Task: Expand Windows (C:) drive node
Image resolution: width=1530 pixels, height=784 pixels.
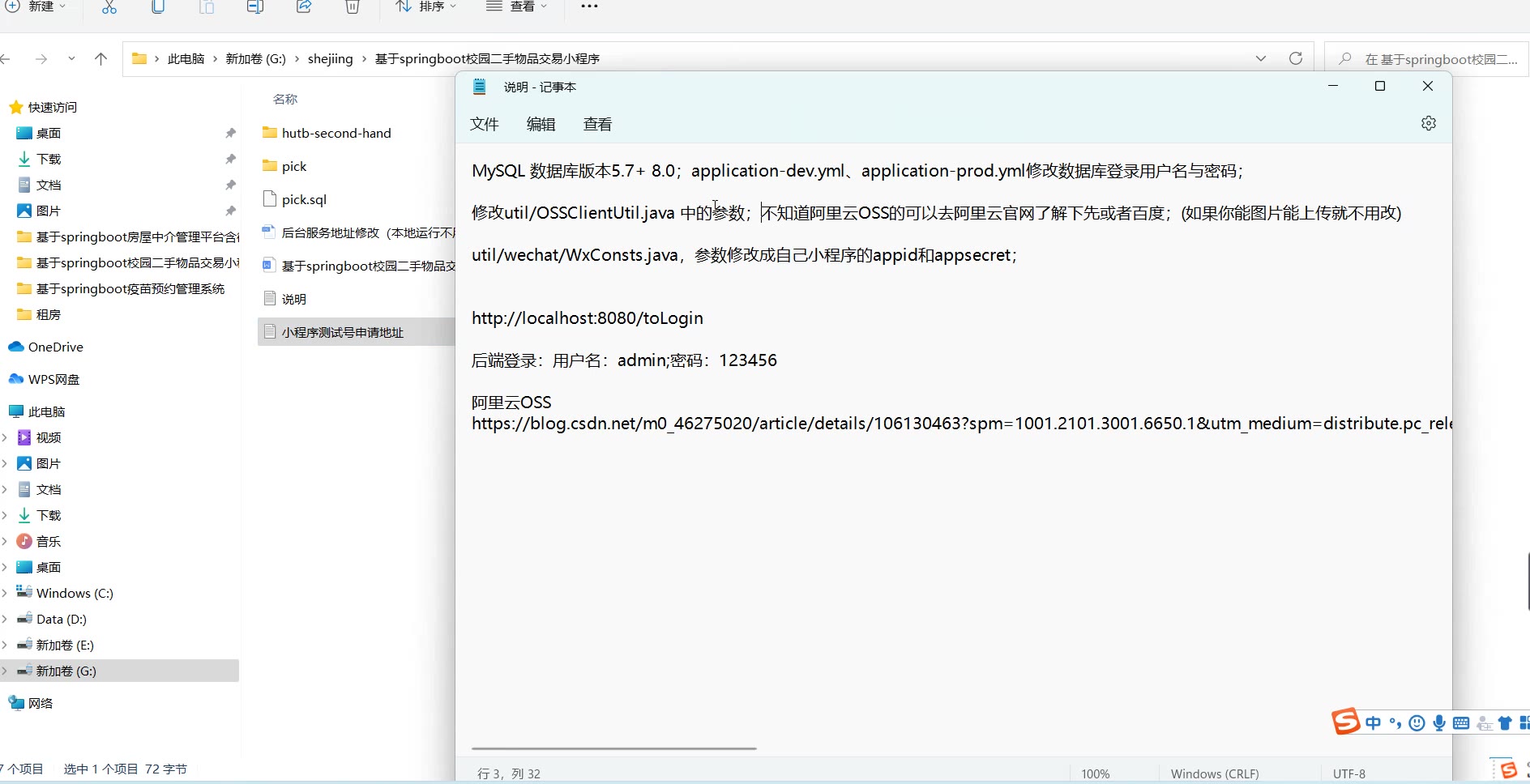Action: pos(5,594)
